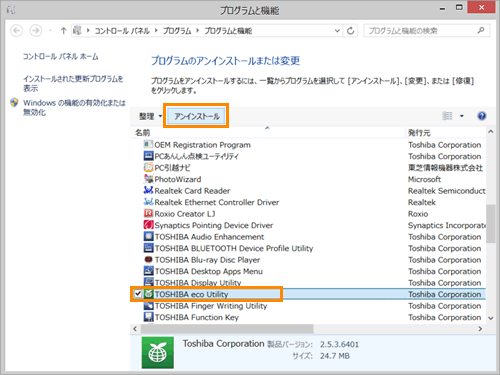Open Windows の機能の有効化または無効化 link
Viewport: 500px width, 375px height.
(x=74, y=107)
